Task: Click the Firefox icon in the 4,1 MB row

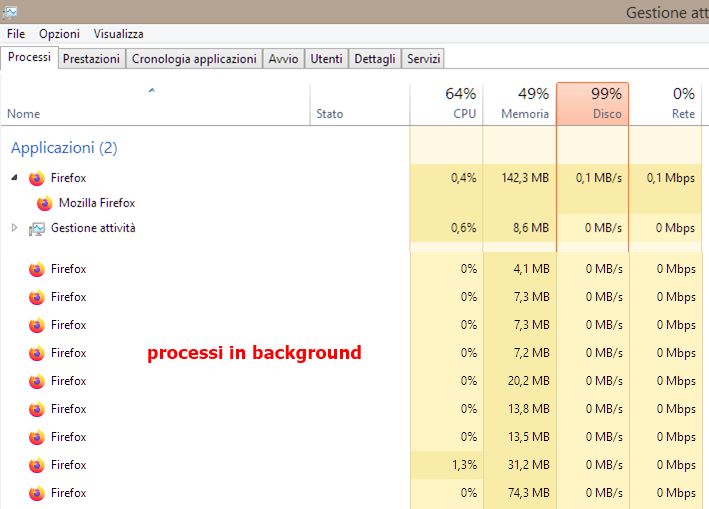Action: pyautogui.click(x=37, y=269)
